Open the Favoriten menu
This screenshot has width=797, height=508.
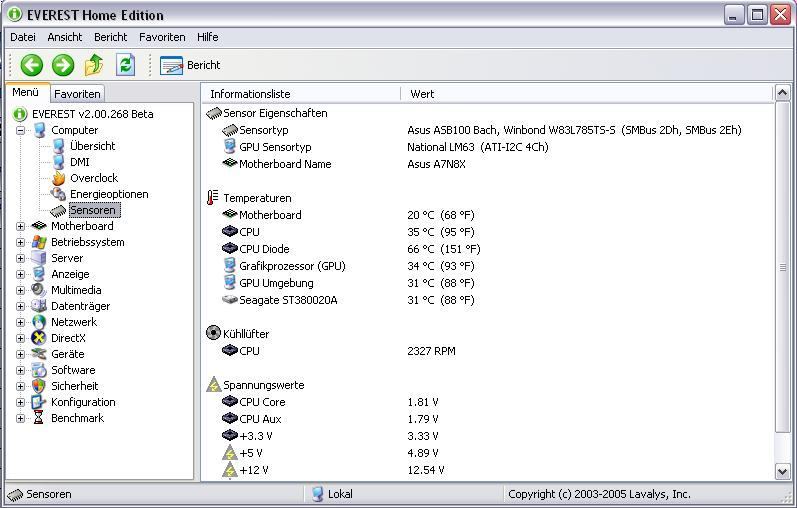pyautogui.click(x=162, y=37)
